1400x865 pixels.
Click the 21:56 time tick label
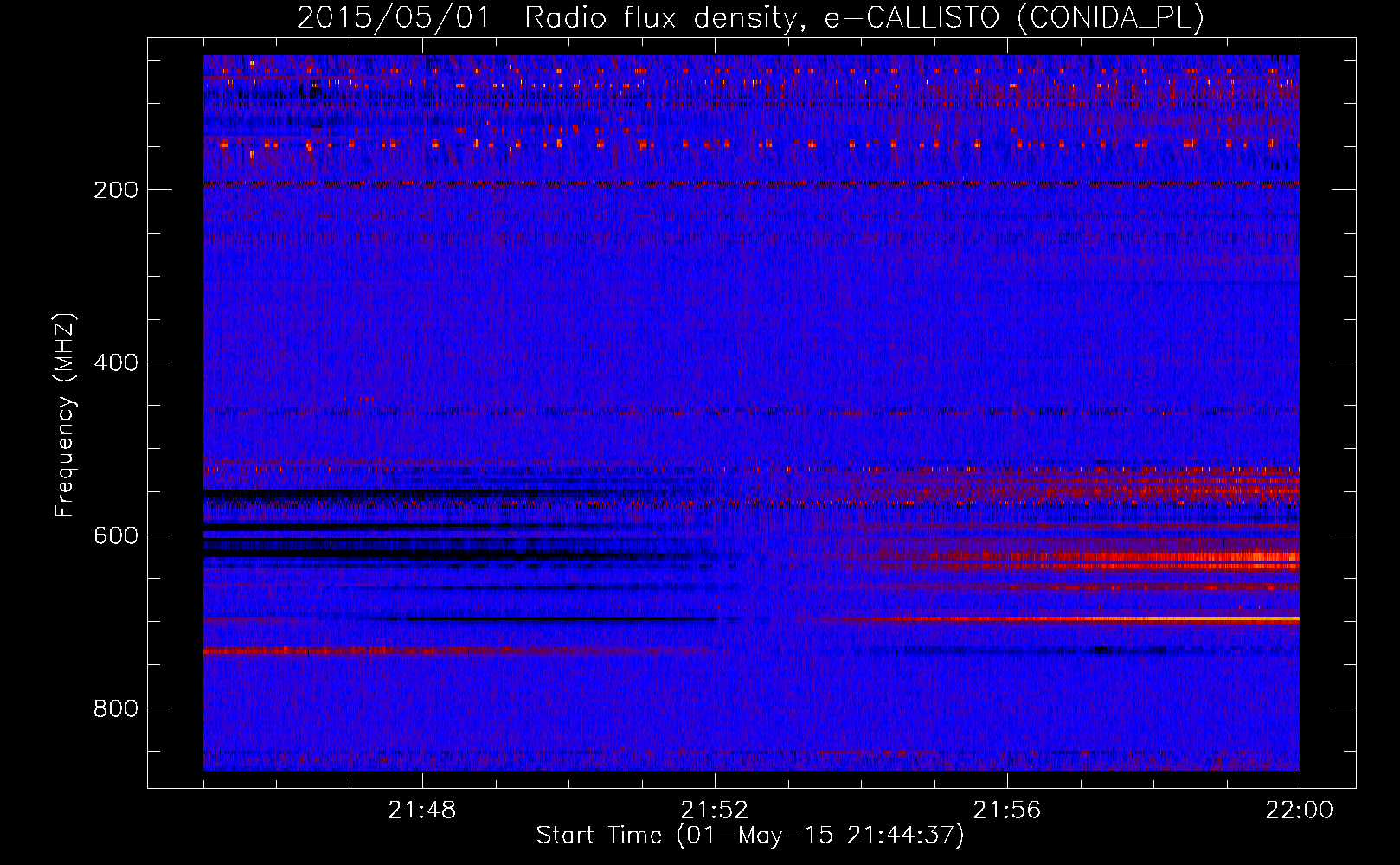coord(1007,811)
